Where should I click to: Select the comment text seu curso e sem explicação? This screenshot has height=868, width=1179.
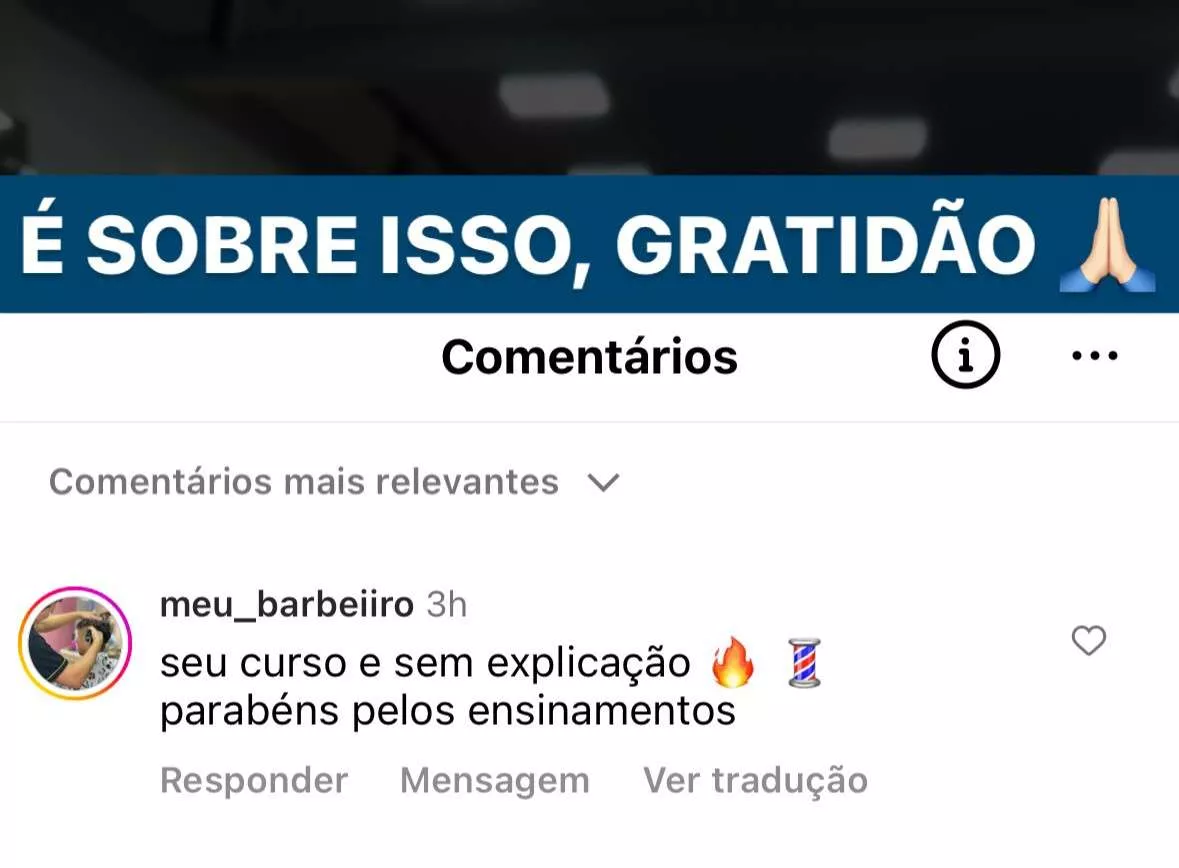point(425,664)
